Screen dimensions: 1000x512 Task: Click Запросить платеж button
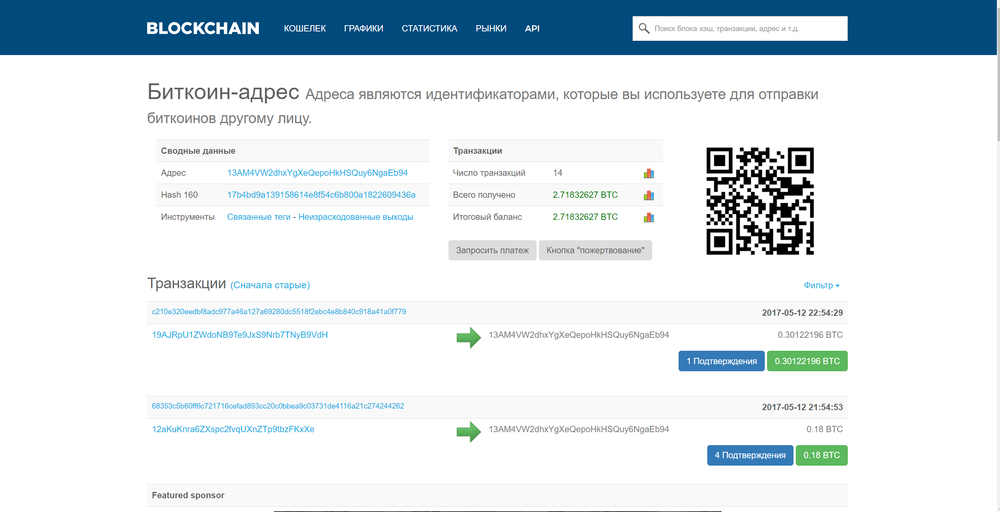(x=492, y=251)
